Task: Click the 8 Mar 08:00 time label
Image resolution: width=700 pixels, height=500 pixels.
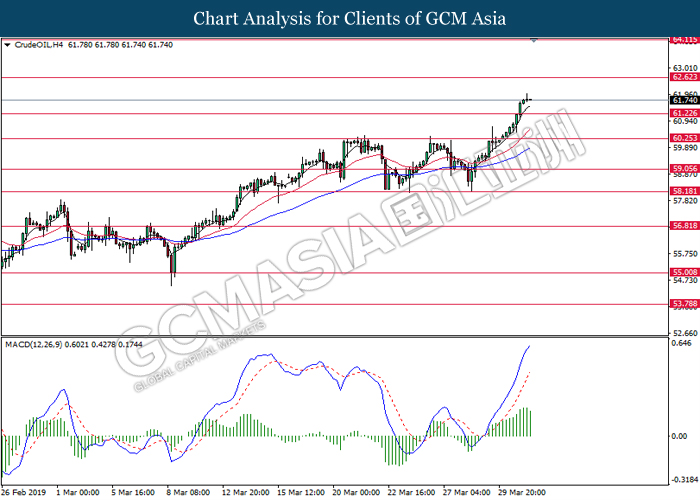Action: pos(188,492)
